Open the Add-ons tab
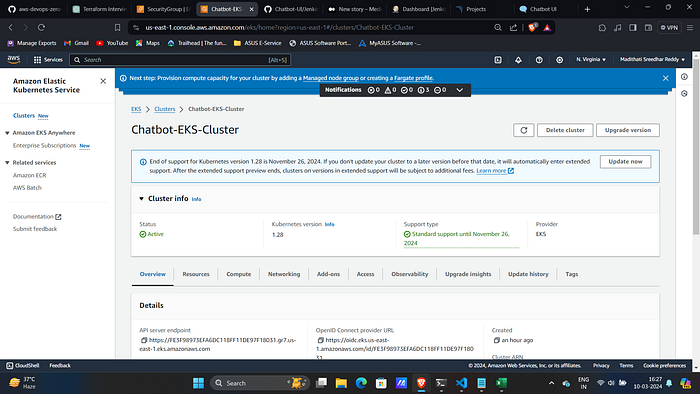The height and width of the screenshot is (394, 700). click(x=328, y=274)
